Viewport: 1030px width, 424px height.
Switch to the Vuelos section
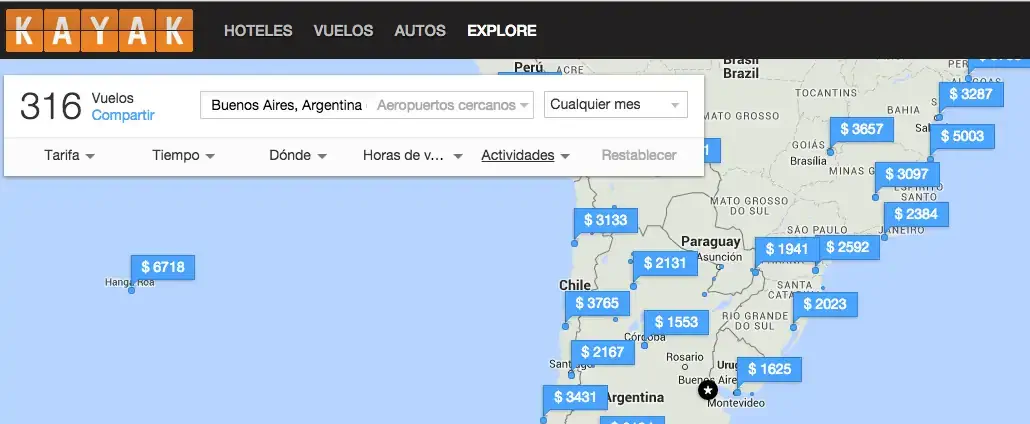point(343,31)
